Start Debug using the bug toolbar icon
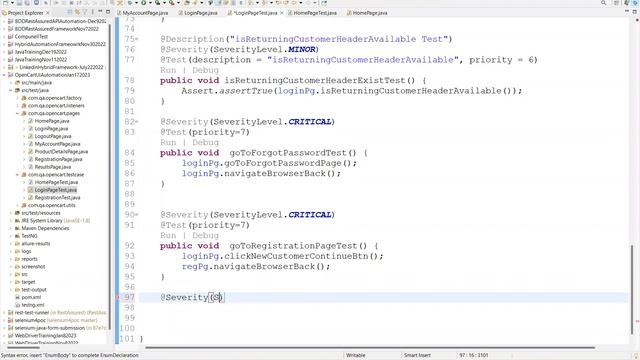 [x=130, y=3]
